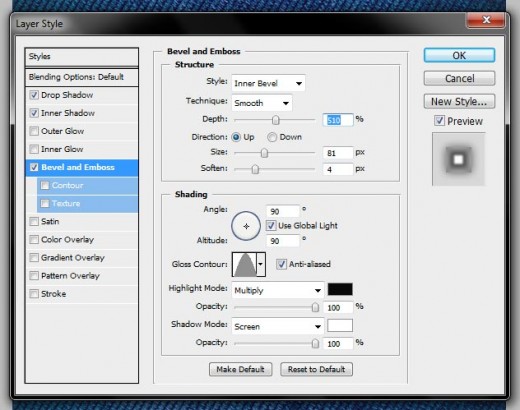The image size is (520, 410).
Task: Disable Use Global Light
Action: click(x=271, y=226)
